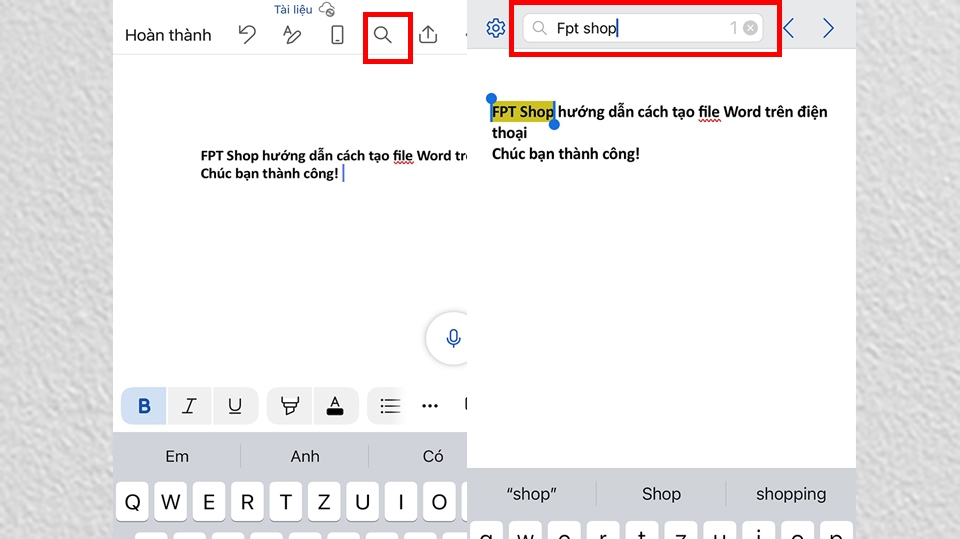
Task: Tap the highlighted FPT Shop match in the document
Action: [x=523, y=111]
